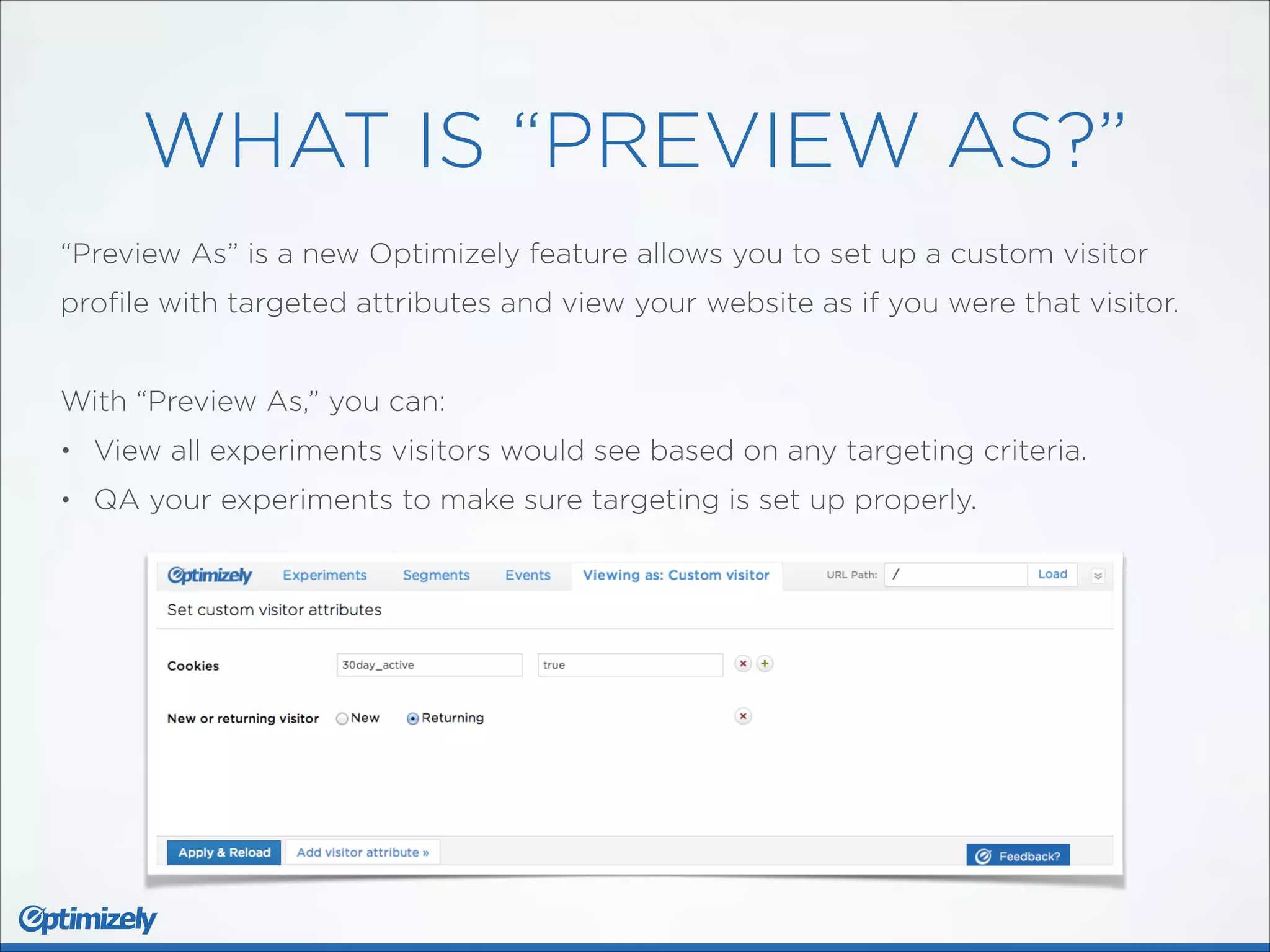Viewport: 1270px width, 952px height.
Task: Add another cookie with the plus icon
Action: 765,664
